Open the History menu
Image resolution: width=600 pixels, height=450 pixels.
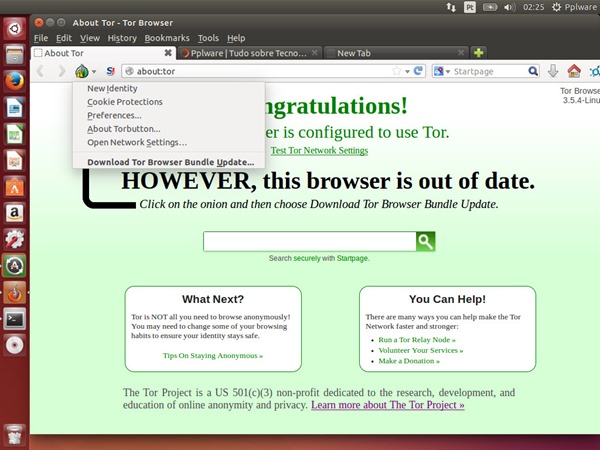122,38
